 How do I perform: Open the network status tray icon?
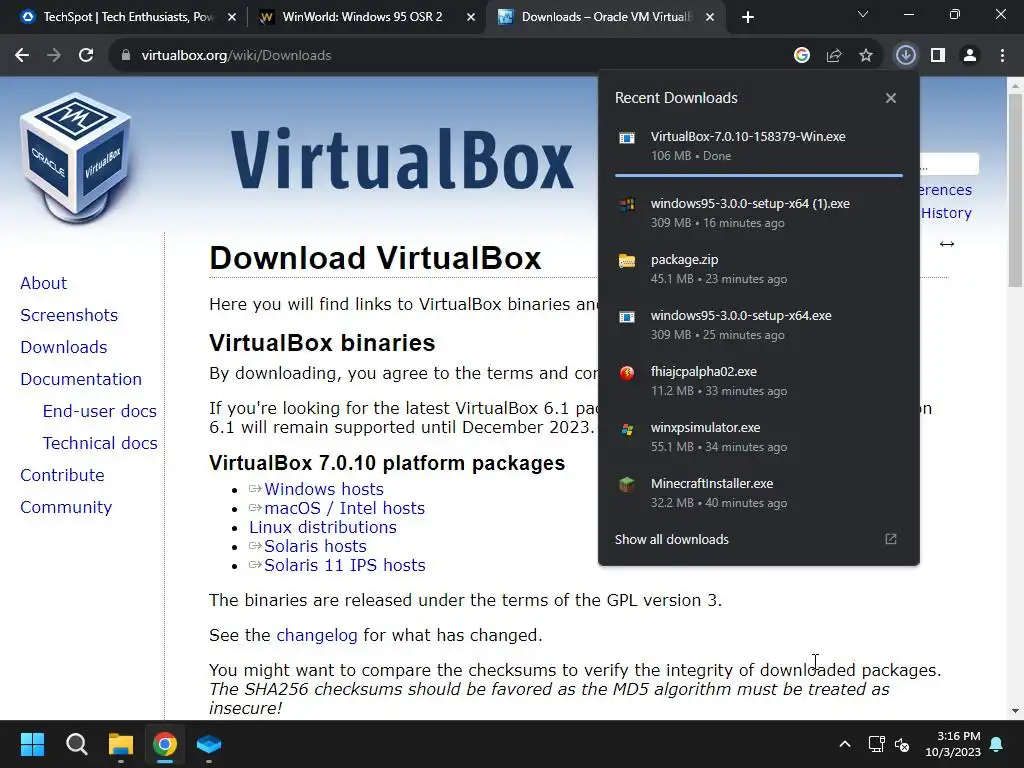876,744
